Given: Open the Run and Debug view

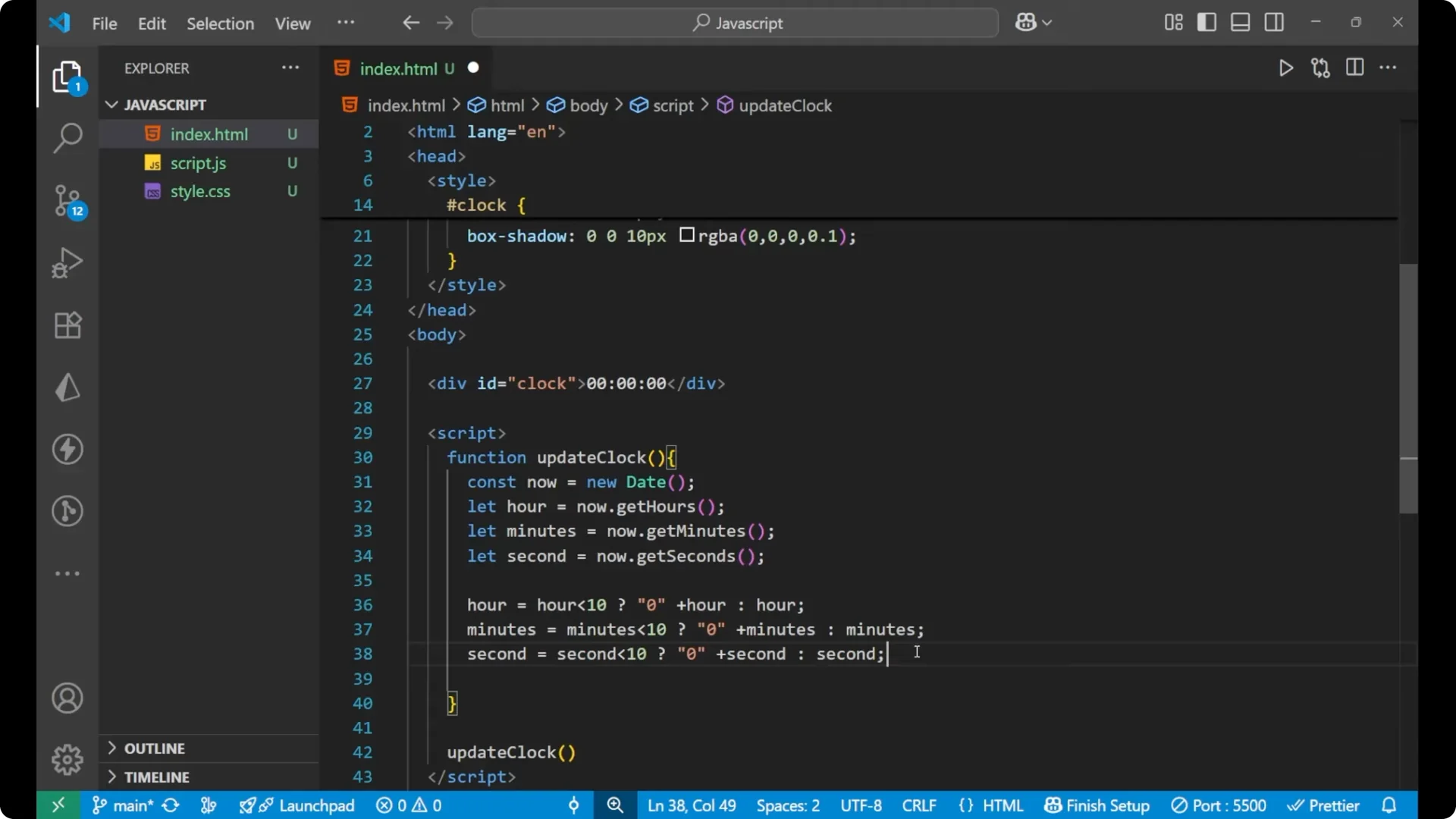Looking at the screenshot, I should point(67,262).
